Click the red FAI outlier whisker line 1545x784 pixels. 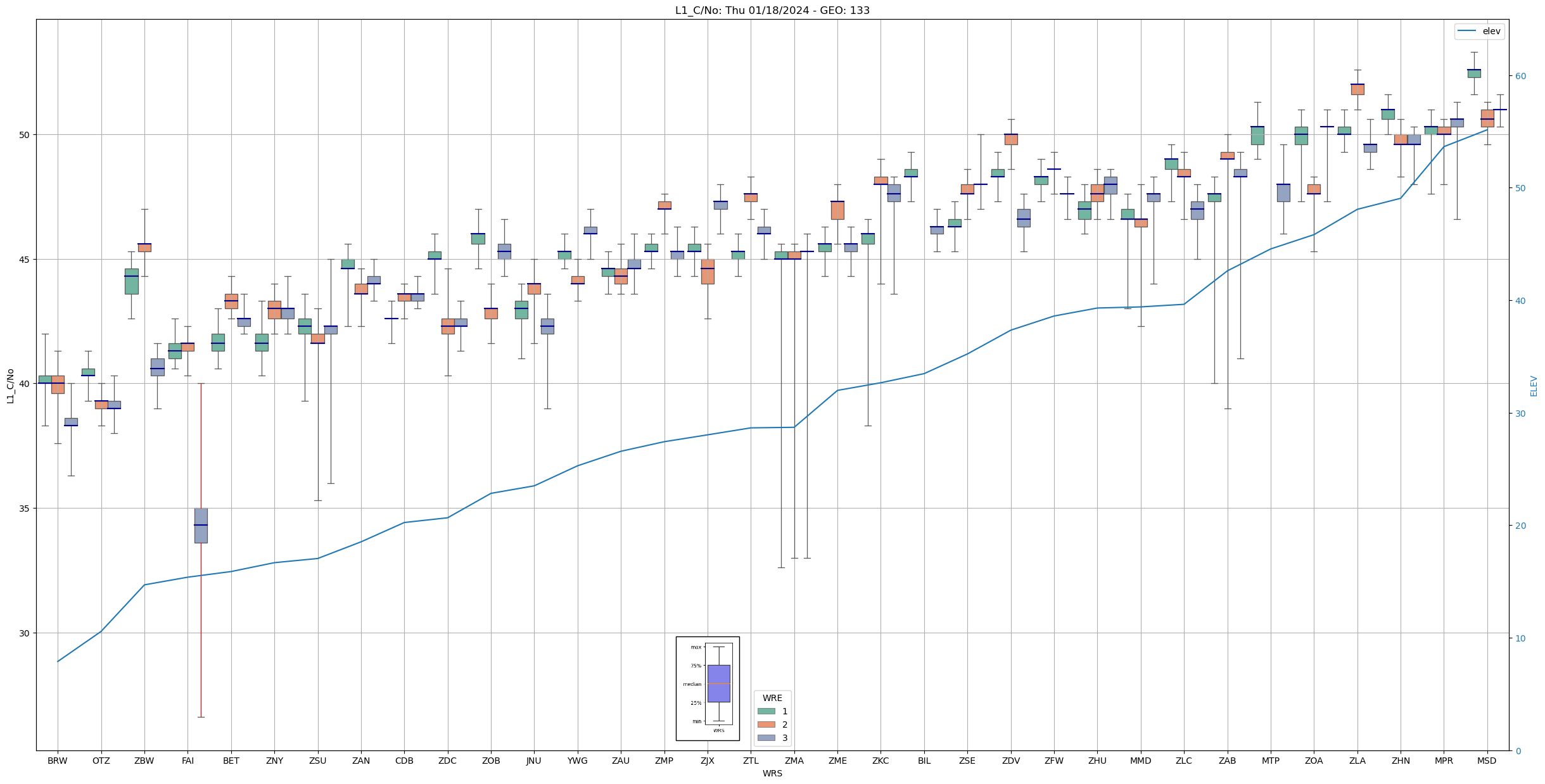(201, 443)
